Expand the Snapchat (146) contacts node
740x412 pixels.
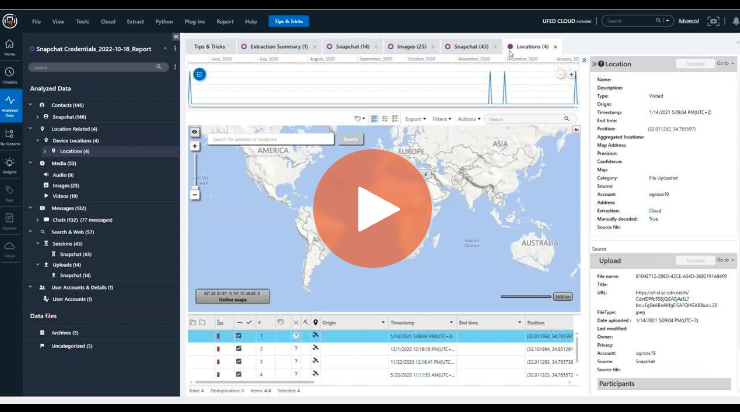pyautogui.click(x=38, y=117)
